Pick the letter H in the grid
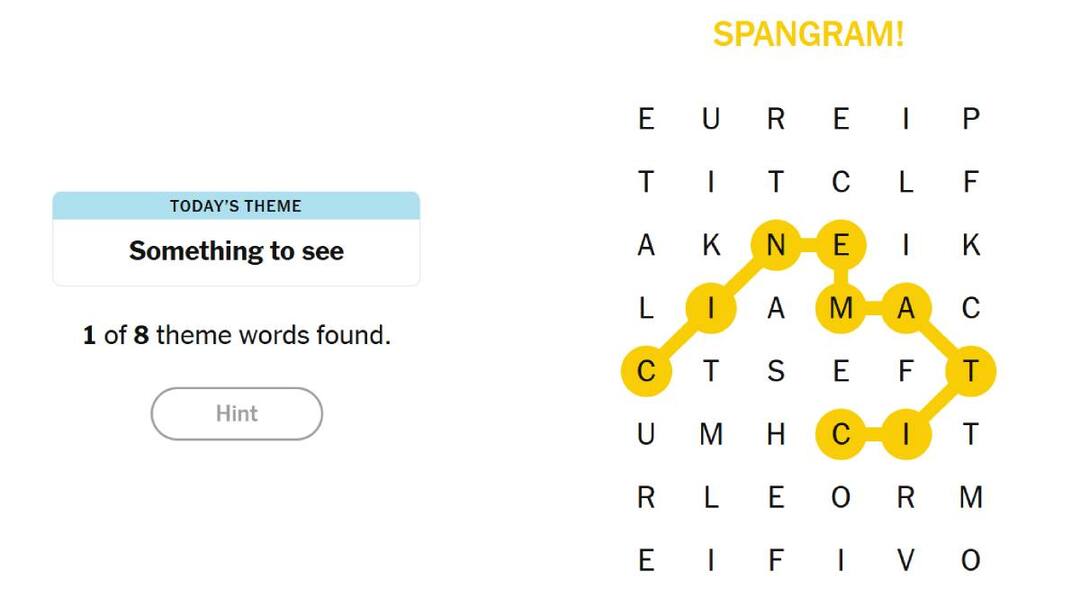Image resolution: width=1080 pixels, height=608 pixels. [775, 435]
